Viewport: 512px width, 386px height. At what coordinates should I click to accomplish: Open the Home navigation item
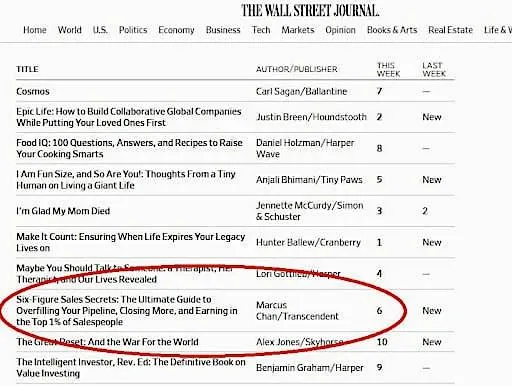pyautogui.click(x=35, y=30)
